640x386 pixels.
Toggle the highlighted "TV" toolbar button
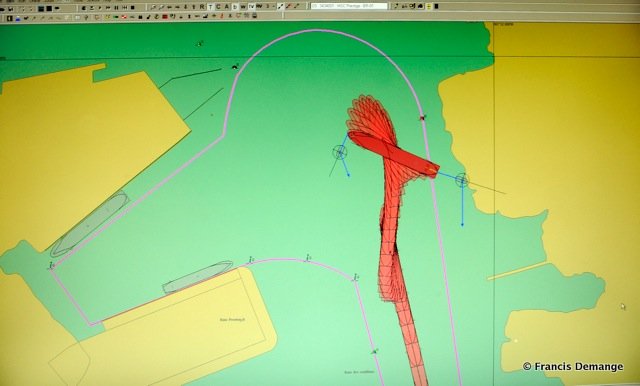click(251, 7)
